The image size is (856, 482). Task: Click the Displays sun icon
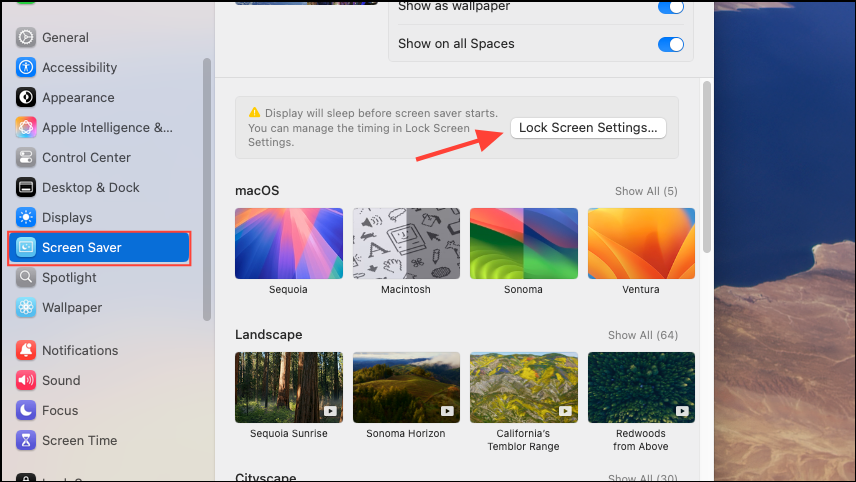26,217
